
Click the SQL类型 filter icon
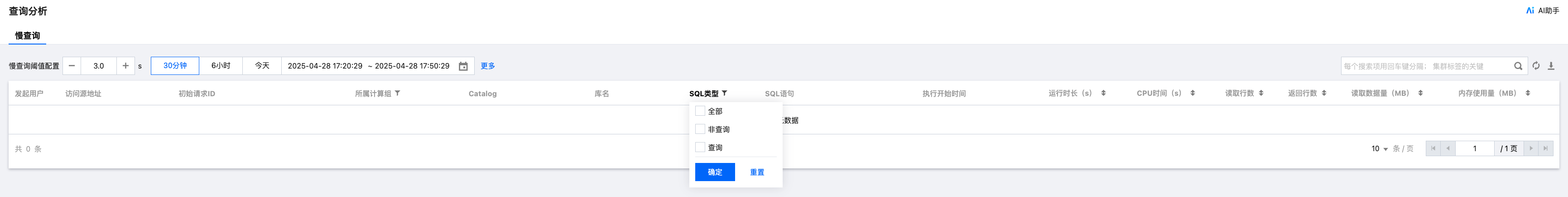(x=724, y=94)
